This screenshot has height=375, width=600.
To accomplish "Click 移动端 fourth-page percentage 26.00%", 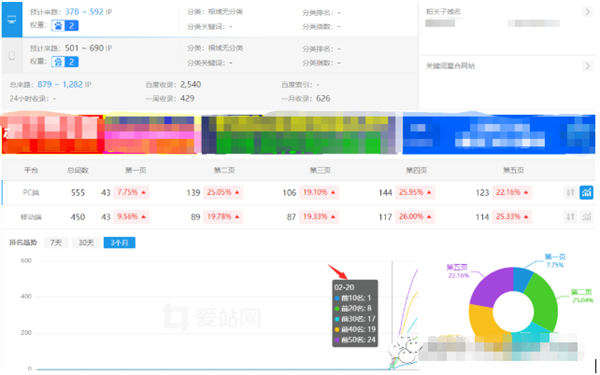I will 415,217.
